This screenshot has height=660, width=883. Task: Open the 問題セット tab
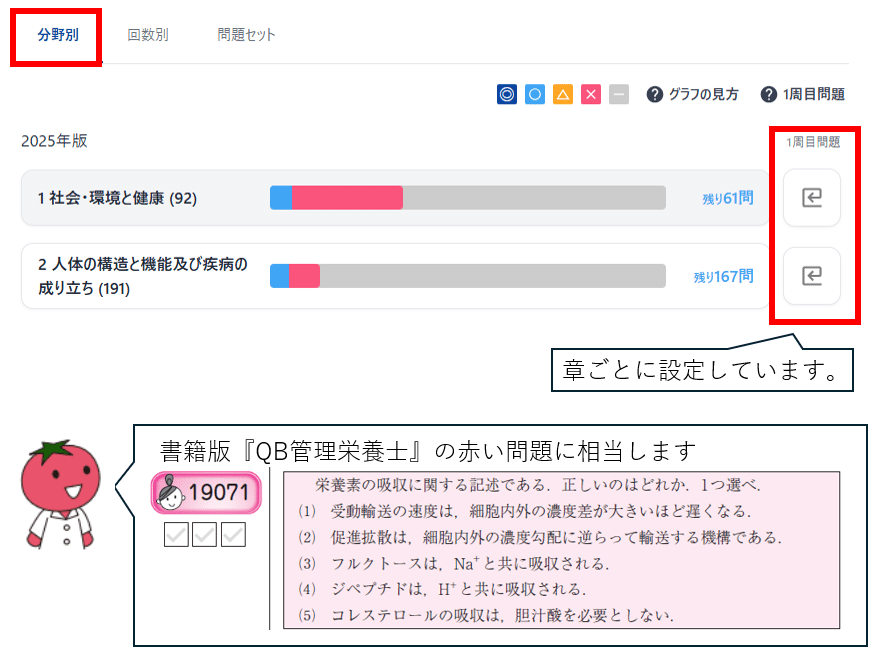pos(246,35)
